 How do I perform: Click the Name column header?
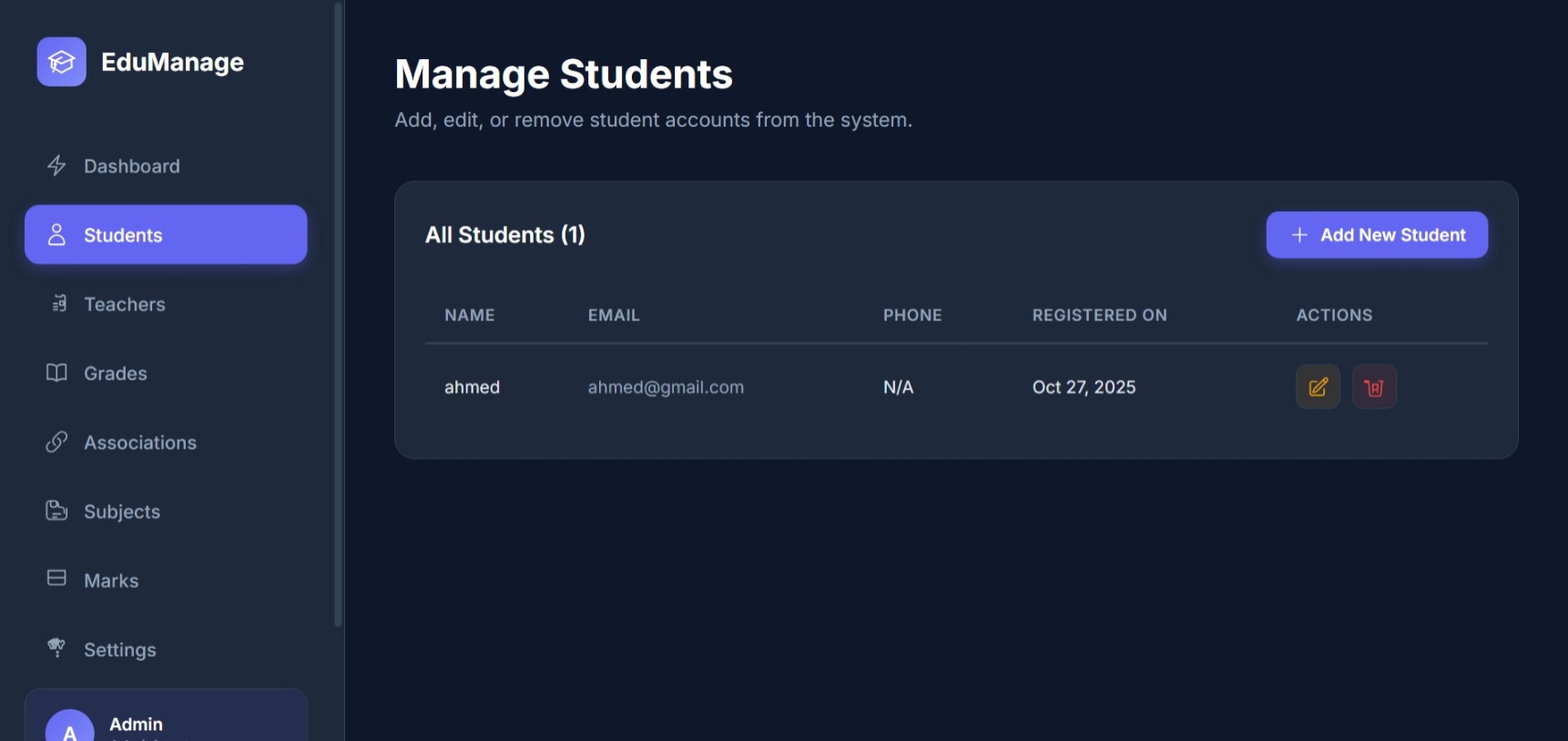[469, 315]
